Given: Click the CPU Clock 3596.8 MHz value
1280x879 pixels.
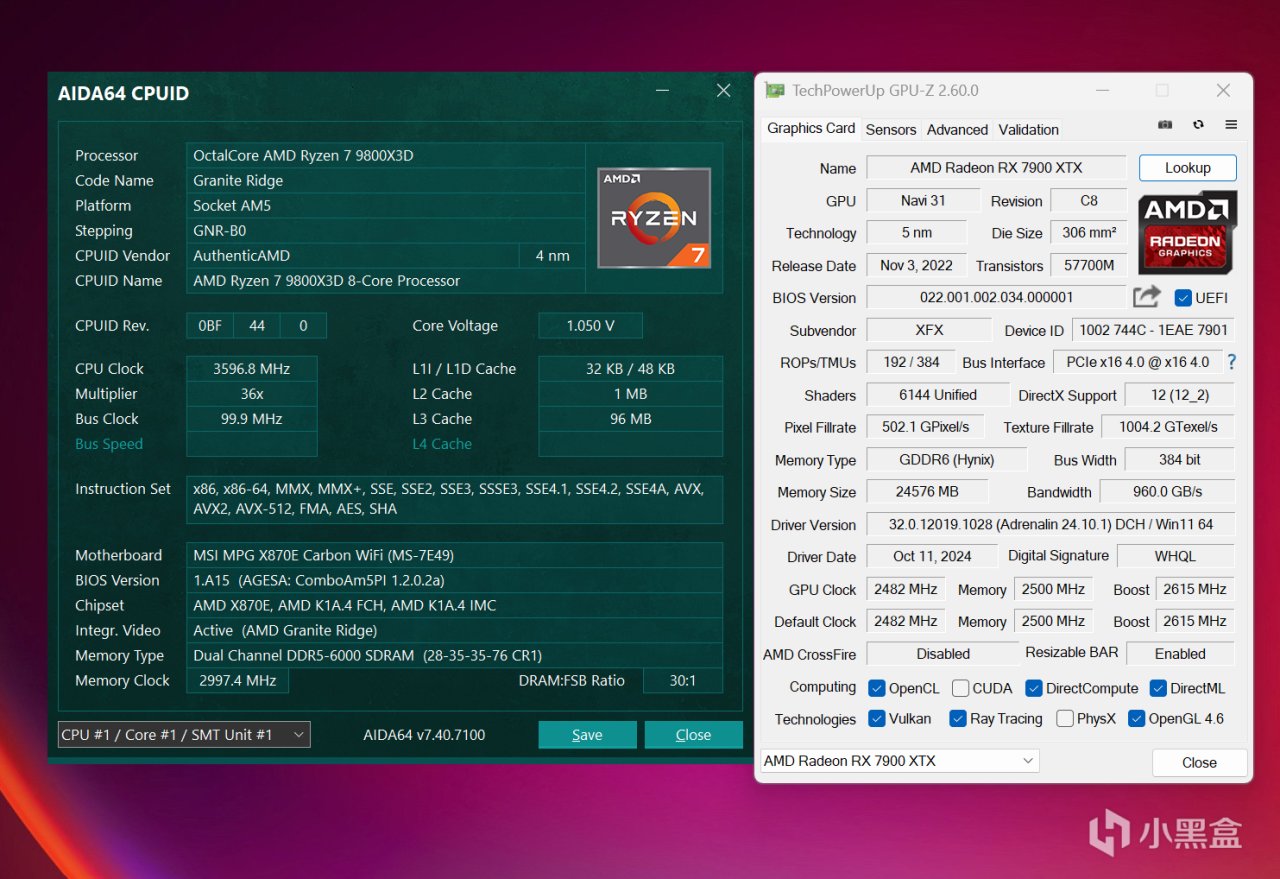Looking at the screenshot, I should 252,368.
